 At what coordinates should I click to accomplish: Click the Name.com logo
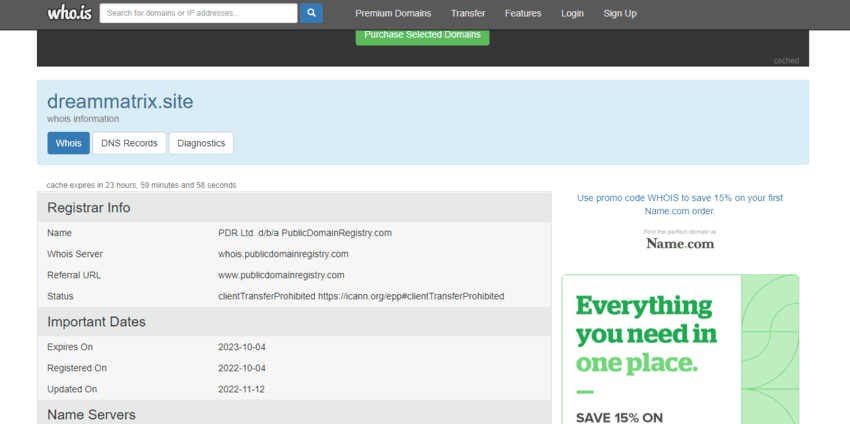pyautogui.click(x=680, y=242)
